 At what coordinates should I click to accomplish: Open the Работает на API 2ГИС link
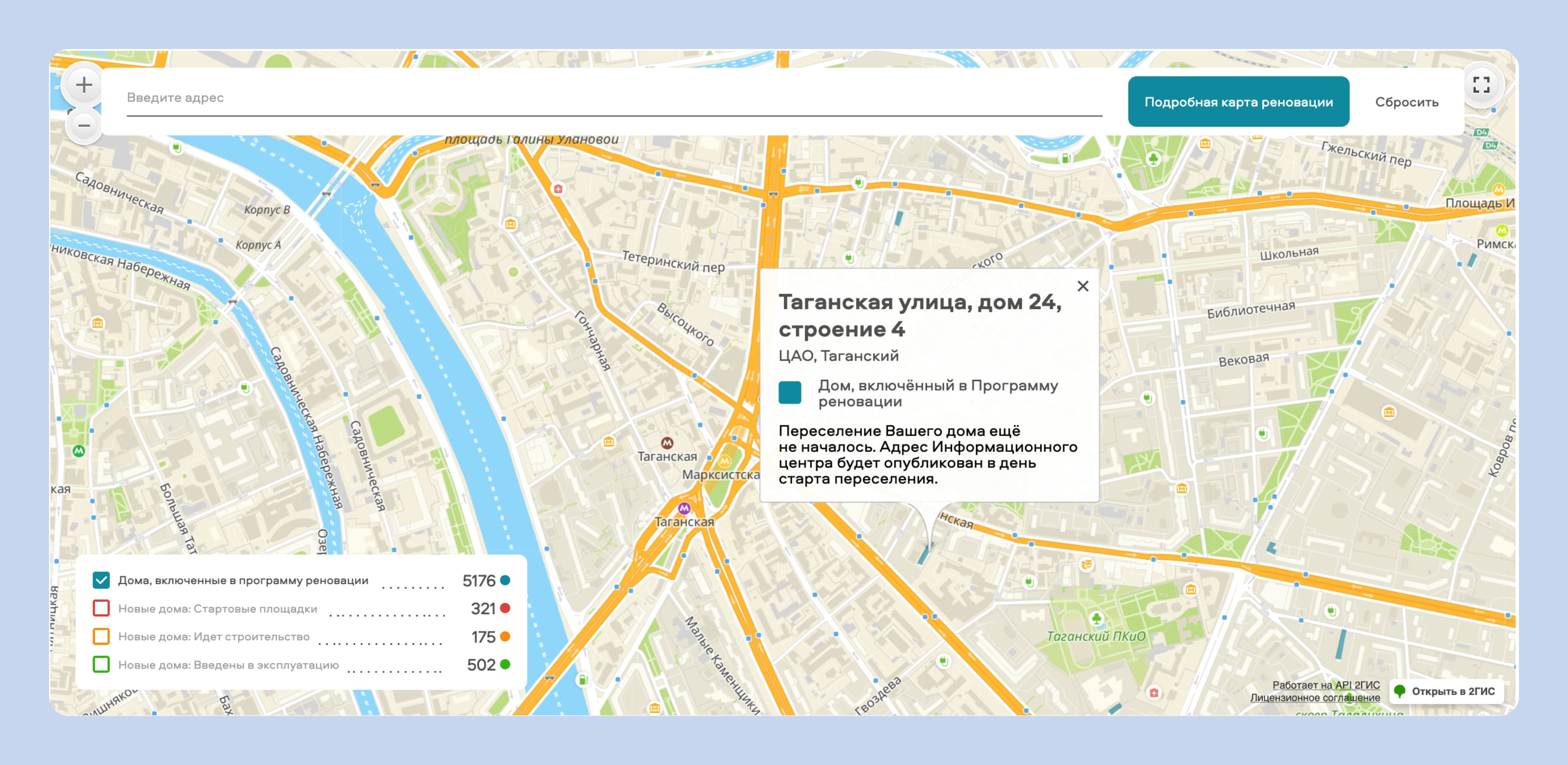[x=1326, y=685]
